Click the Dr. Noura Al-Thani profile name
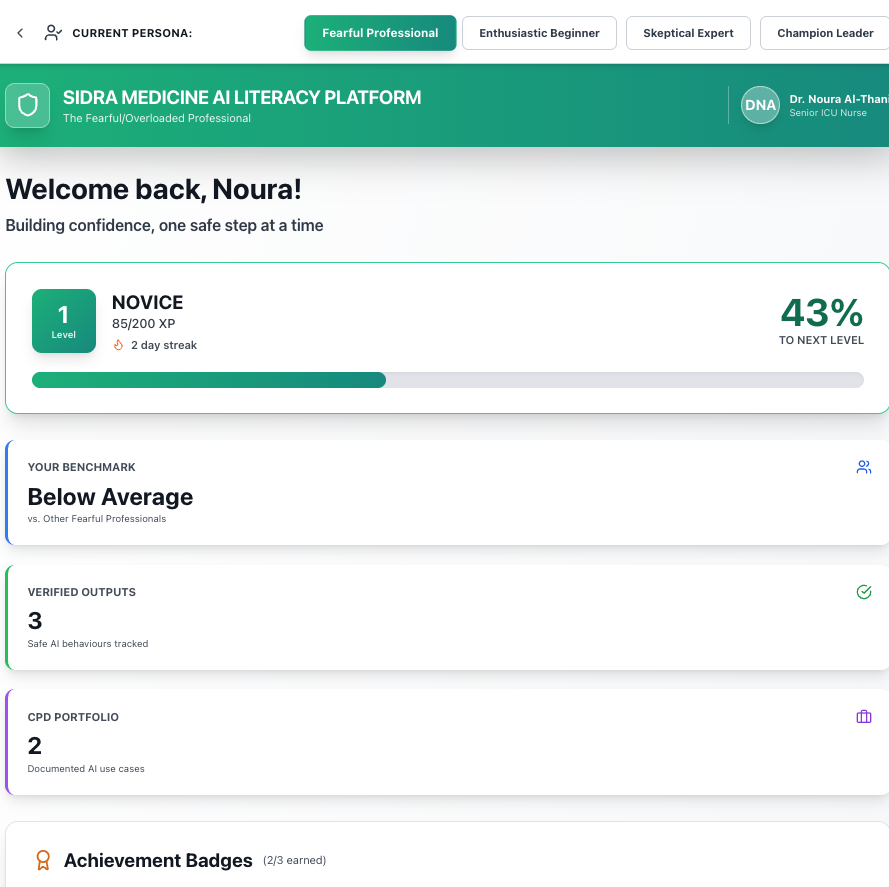 [x=838, y=99]
